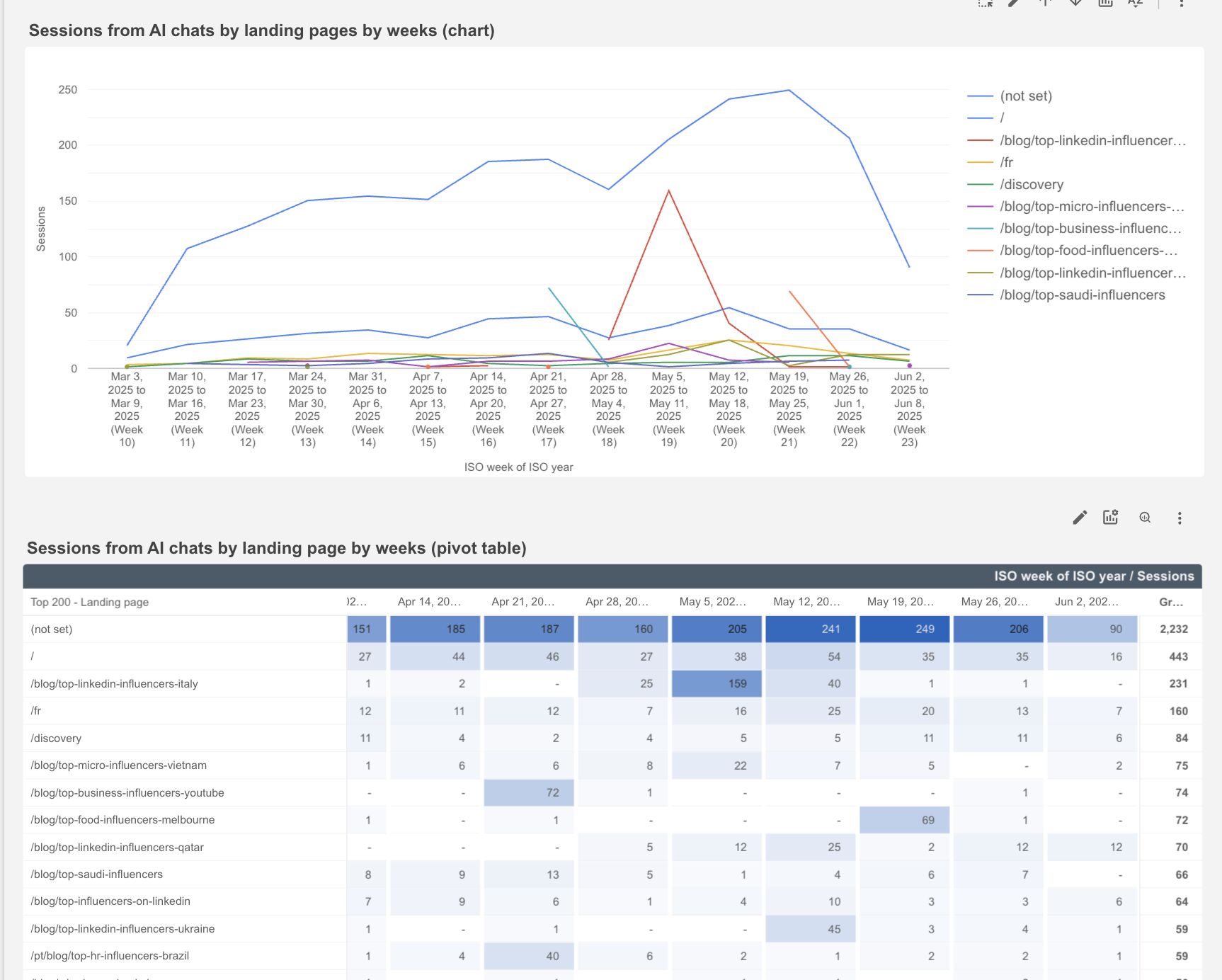Click the drill up arrow icon
The height and width of the screenshot is (980, 1222).
1045,3
